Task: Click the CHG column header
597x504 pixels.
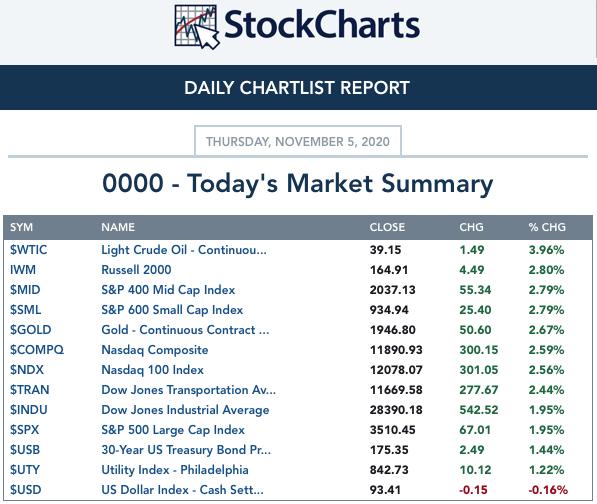Action: (471, 227)
